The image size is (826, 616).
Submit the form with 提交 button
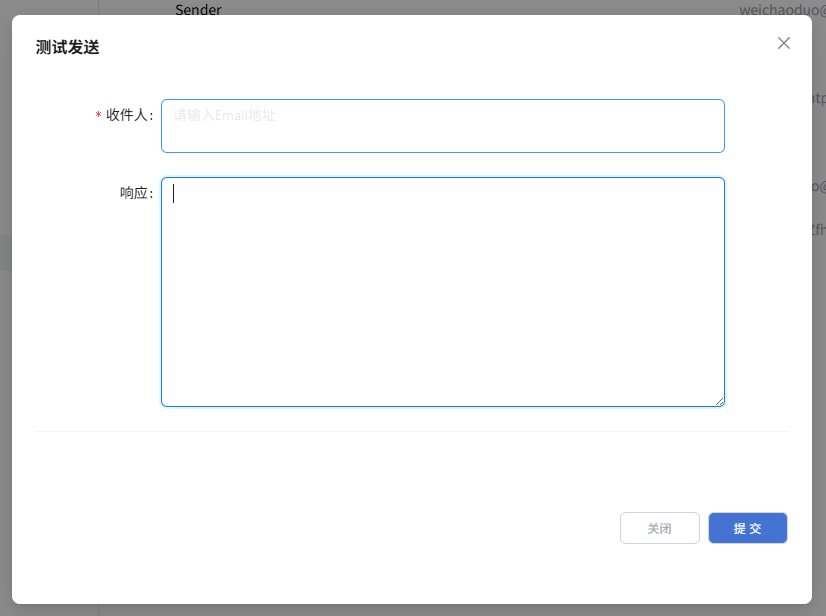(x=748, y=528)
